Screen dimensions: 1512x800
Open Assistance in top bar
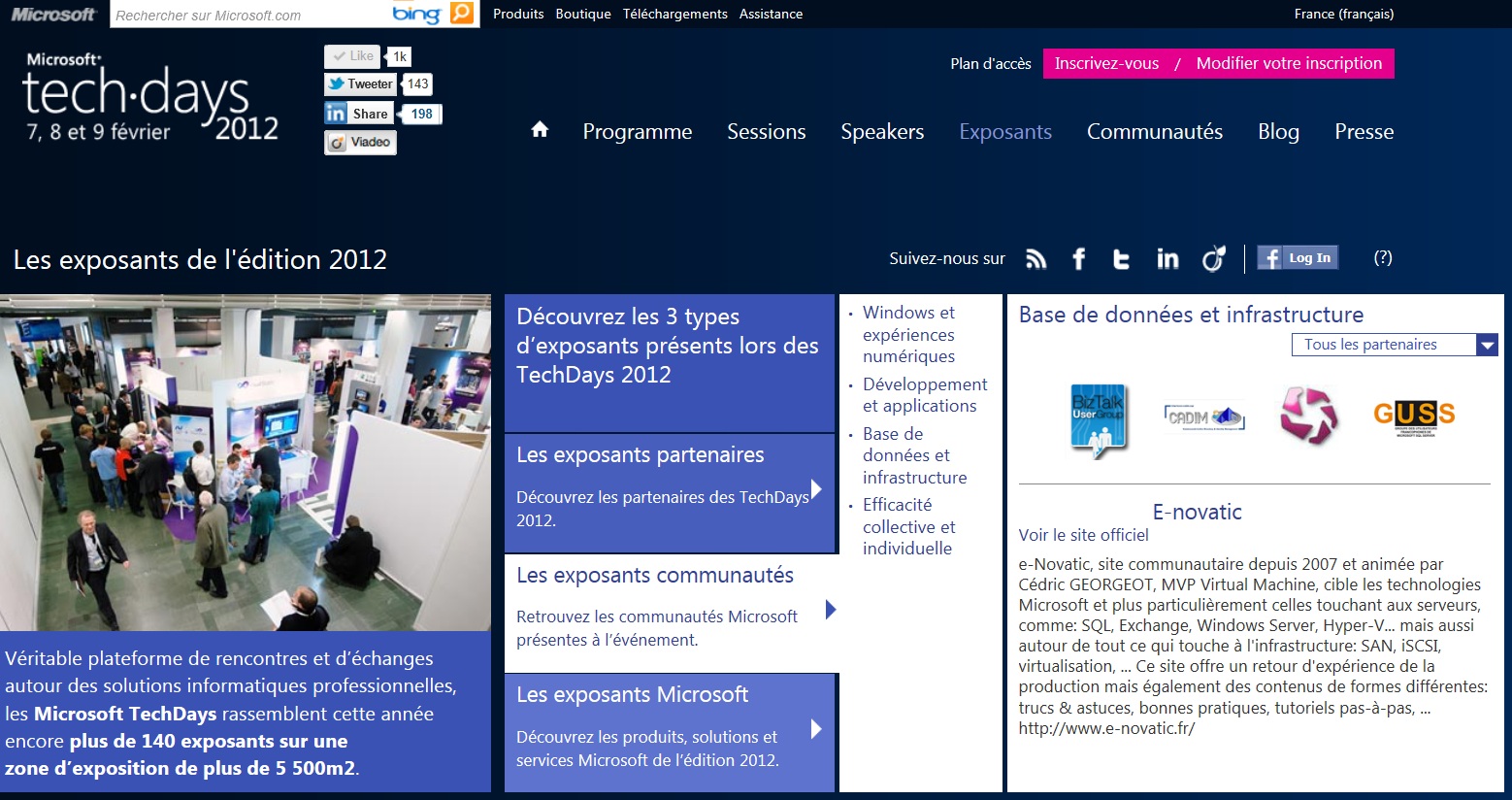coord(771,14)
